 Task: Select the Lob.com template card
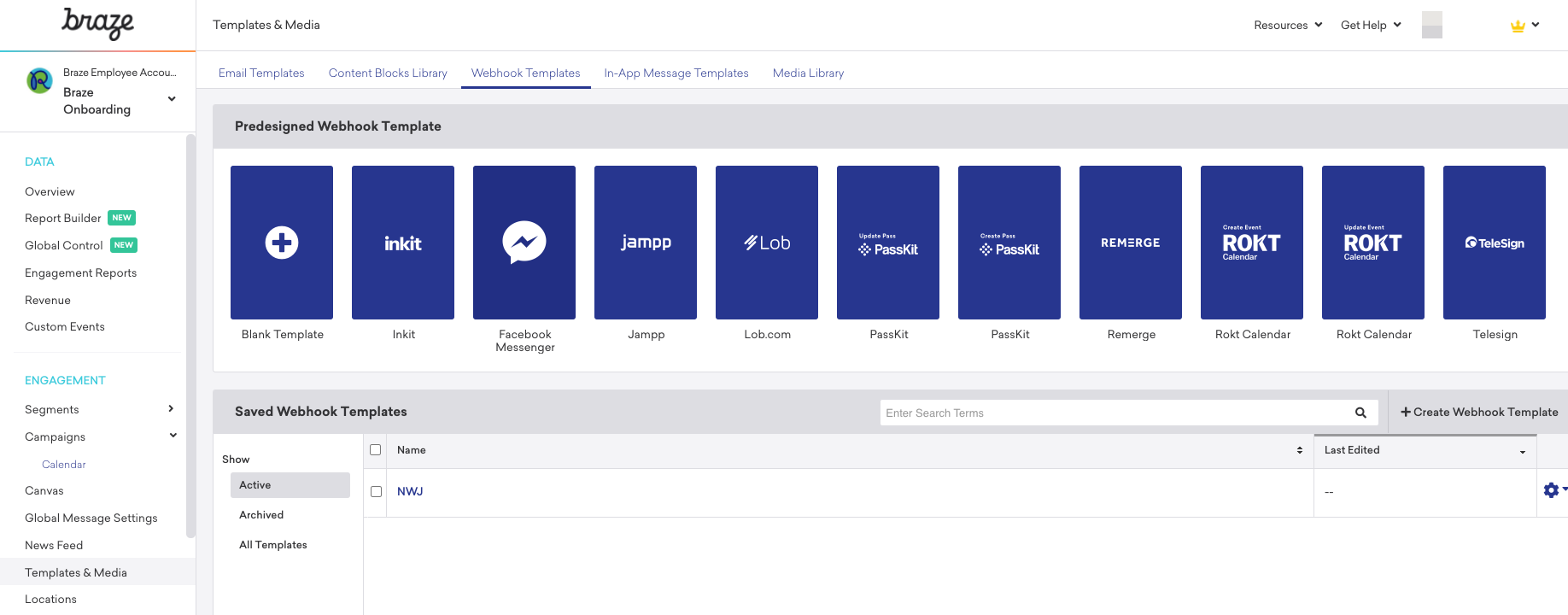tap(767, 243)
